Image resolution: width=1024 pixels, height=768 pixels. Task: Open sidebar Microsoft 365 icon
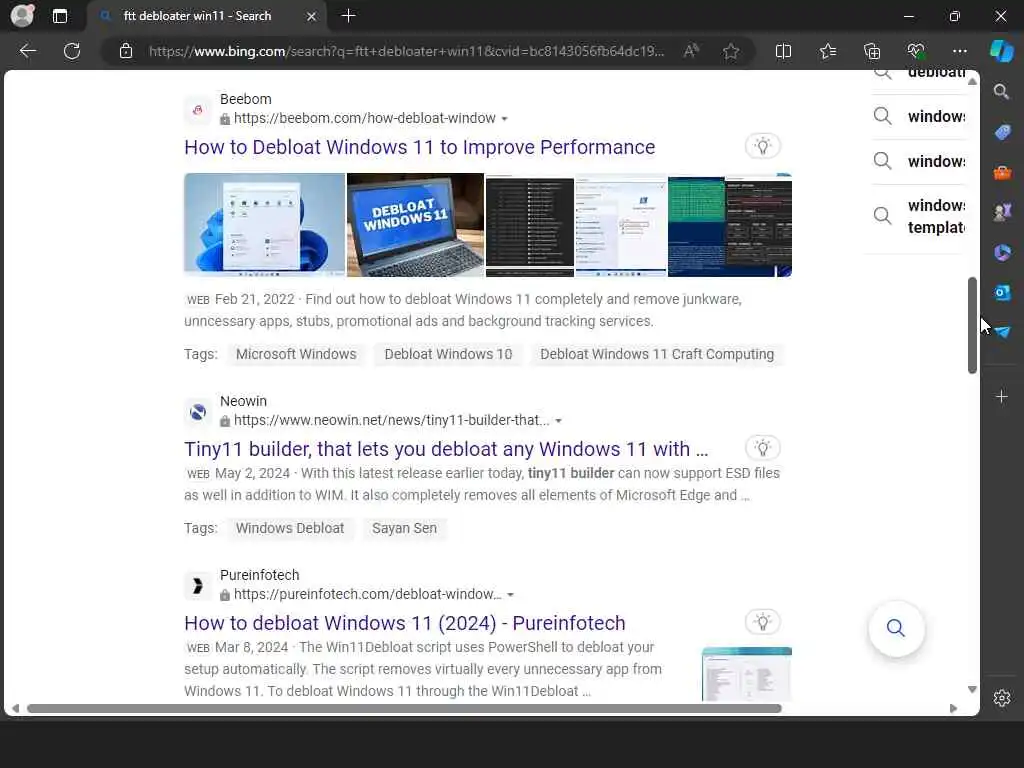[1002, 252]
